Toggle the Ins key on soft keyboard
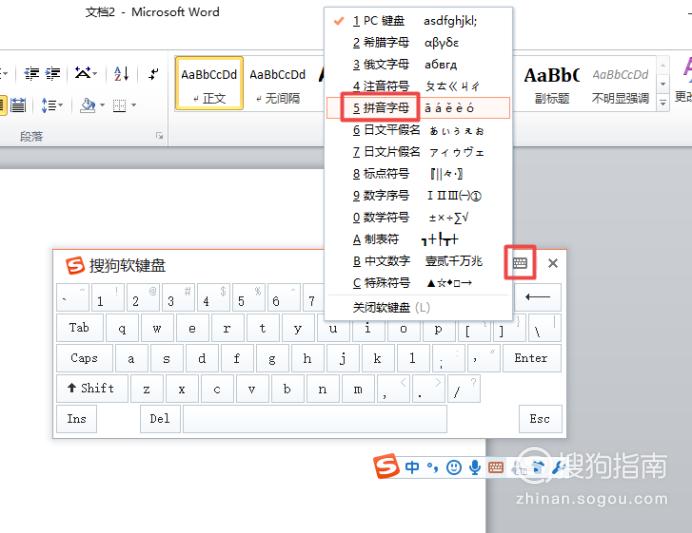The width and height of the screenshot is (692, 533). (76, 419)
